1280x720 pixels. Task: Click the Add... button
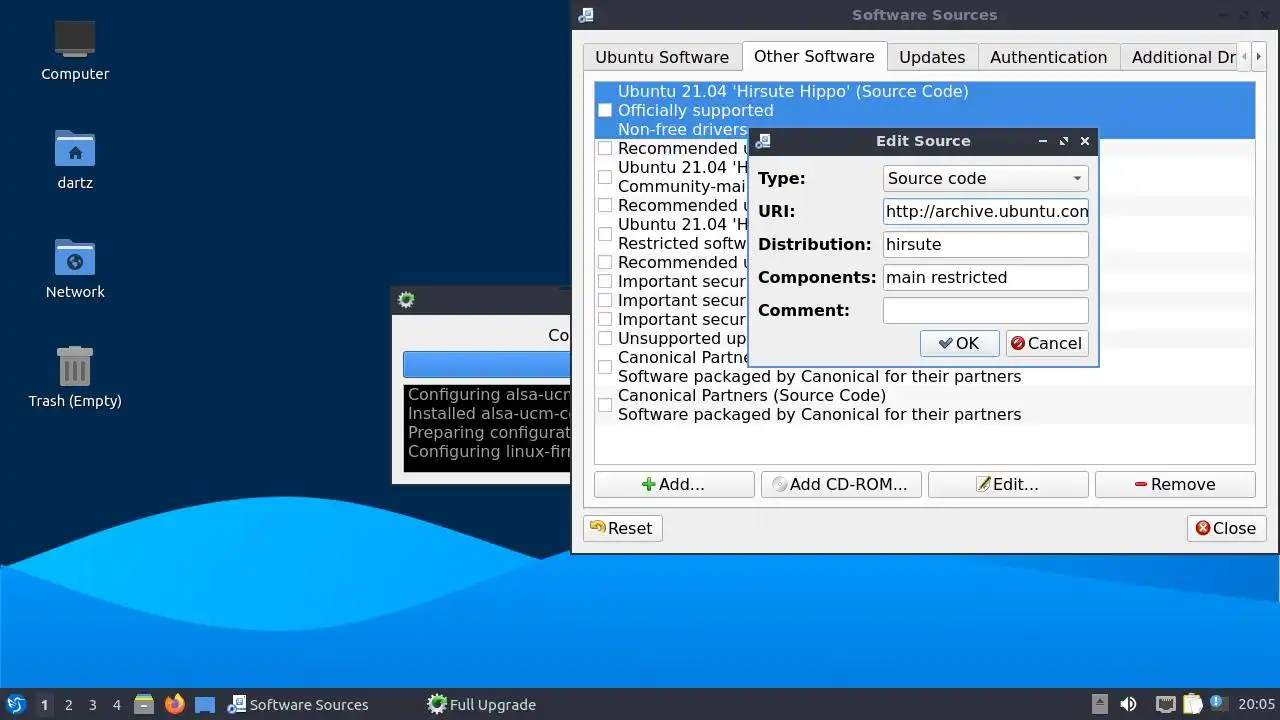674,484
